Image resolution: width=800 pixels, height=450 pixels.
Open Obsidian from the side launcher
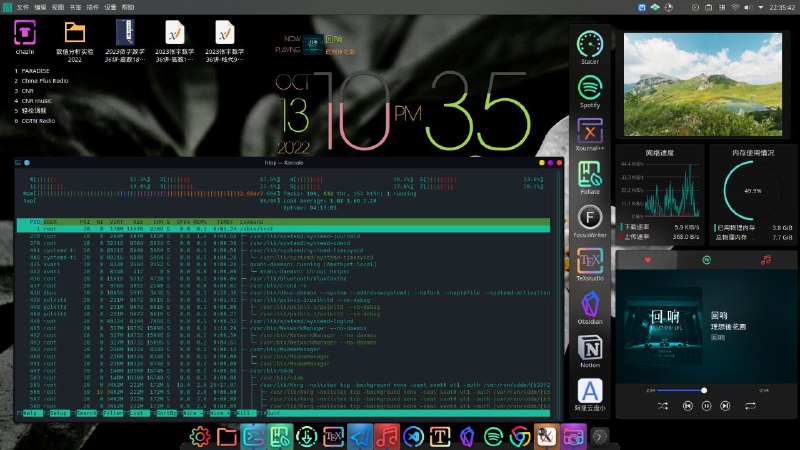(x=590, y=308)
